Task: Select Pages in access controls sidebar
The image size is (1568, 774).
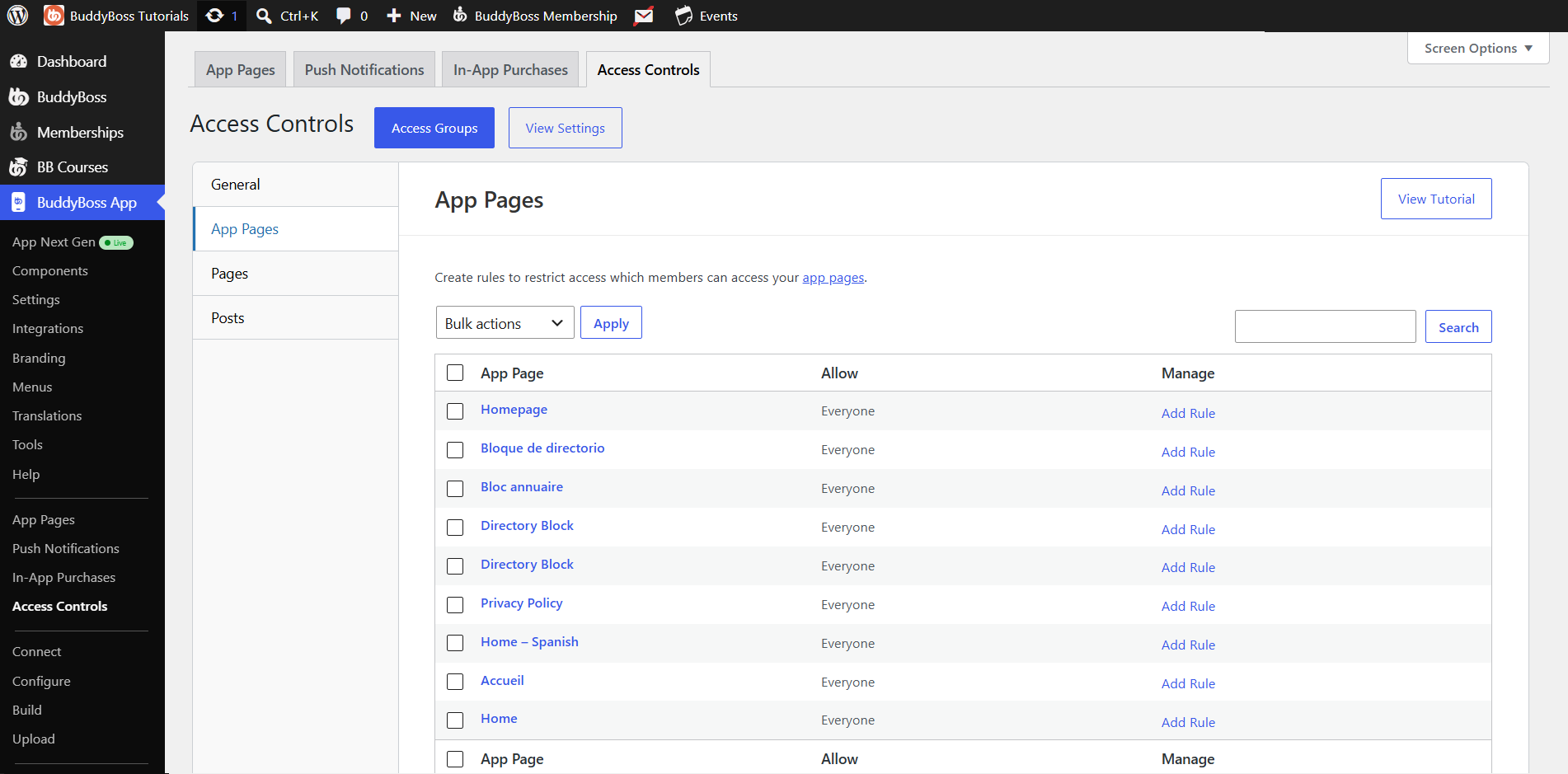Action: 296,274
